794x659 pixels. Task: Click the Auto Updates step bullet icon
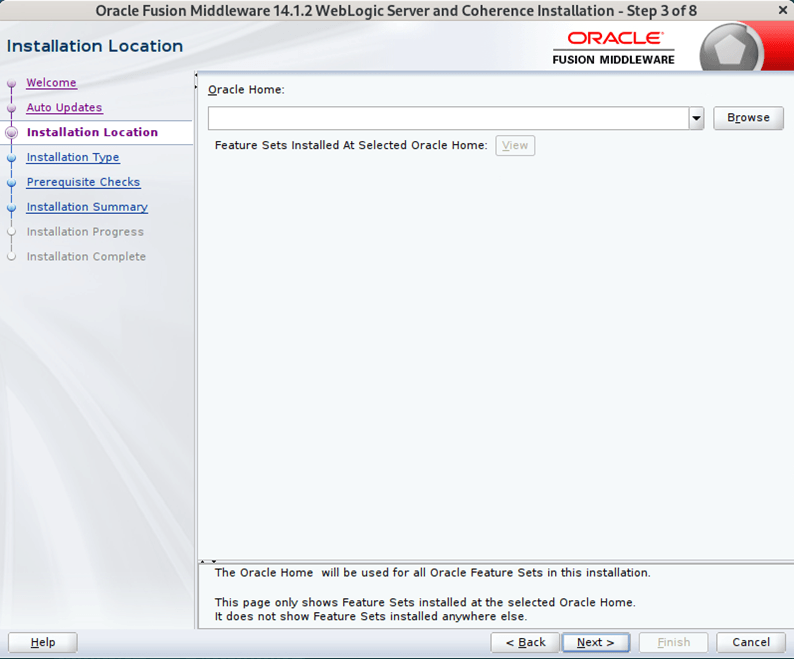coord(12,108)
